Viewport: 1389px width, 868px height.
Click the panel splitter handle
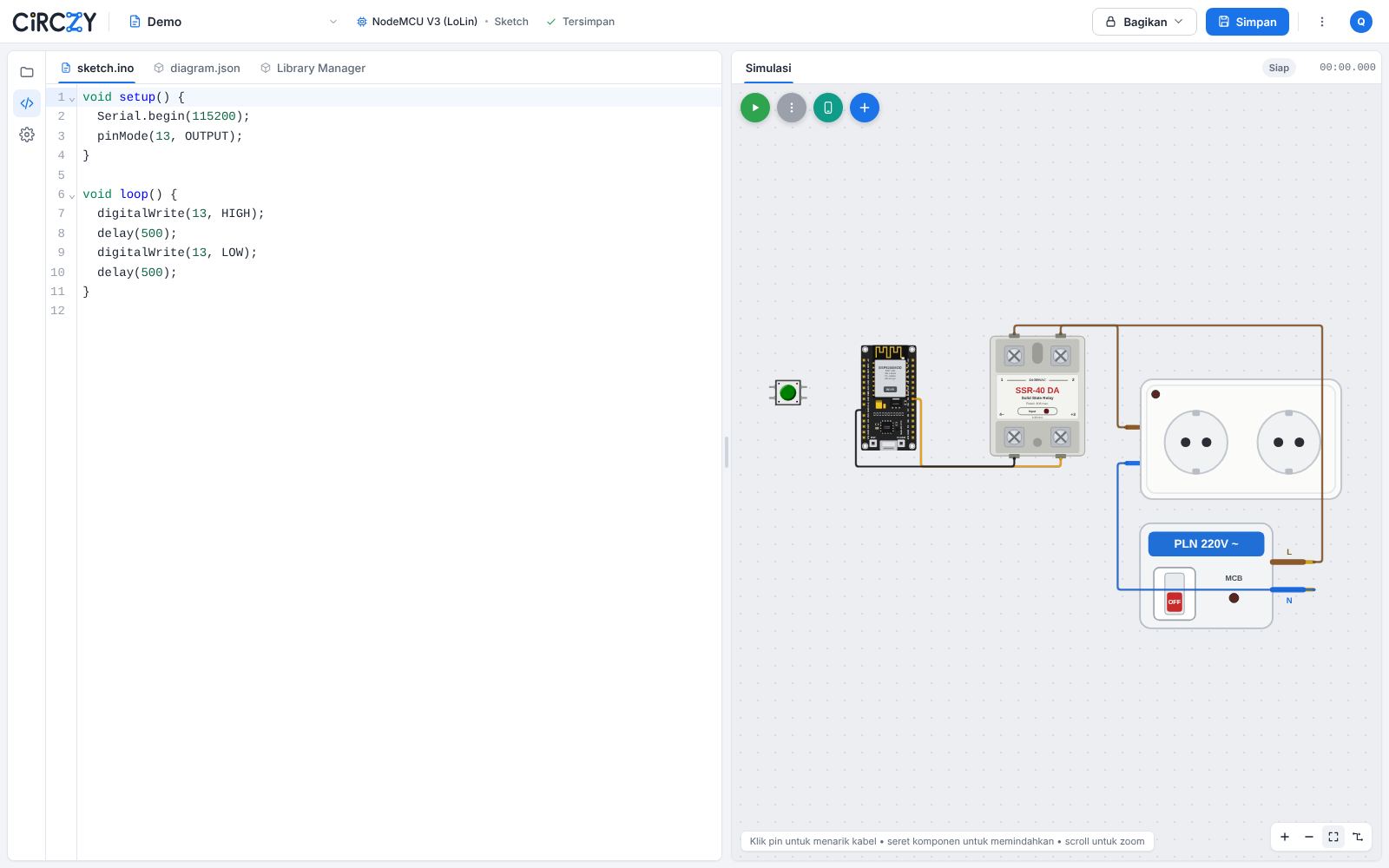pyautogui.click(x=727, y=452)
